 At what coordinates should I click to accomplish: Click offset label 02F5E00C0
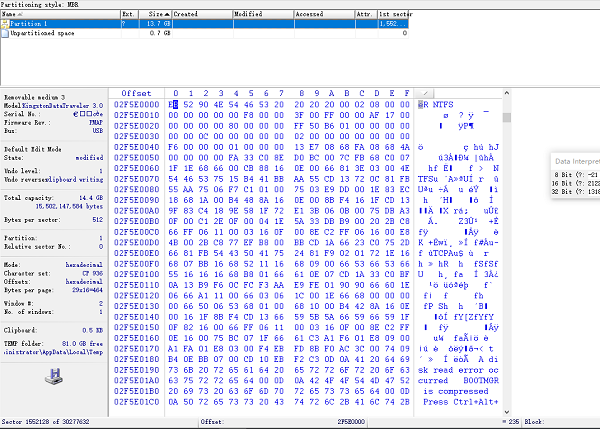(137, 232)
